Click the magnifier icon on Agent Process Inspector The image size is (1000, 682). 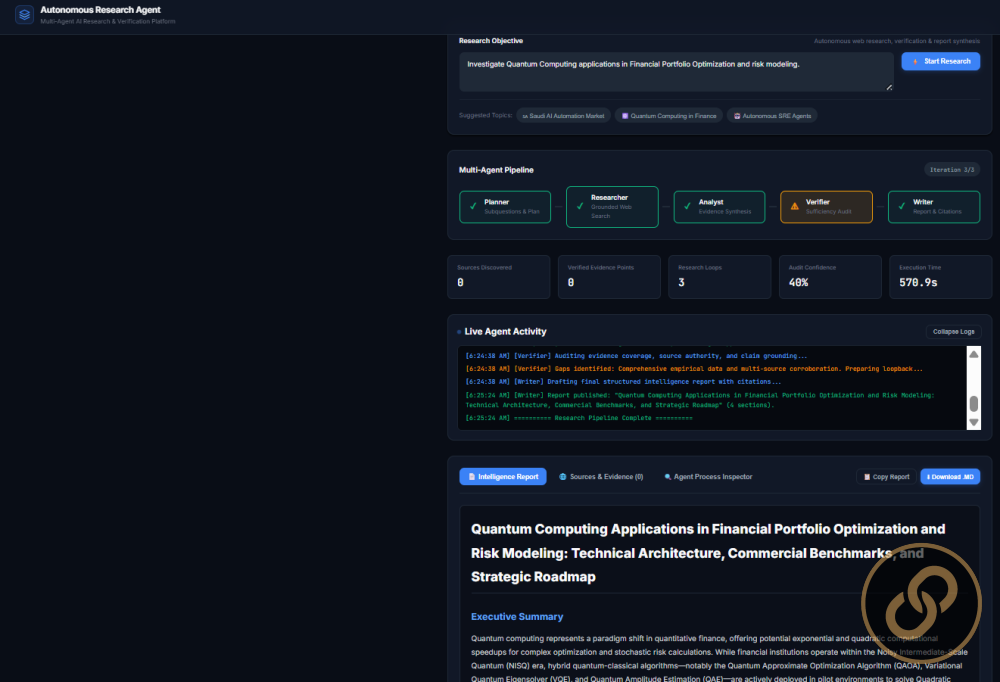pyautogui.click(x=668, y=477)
